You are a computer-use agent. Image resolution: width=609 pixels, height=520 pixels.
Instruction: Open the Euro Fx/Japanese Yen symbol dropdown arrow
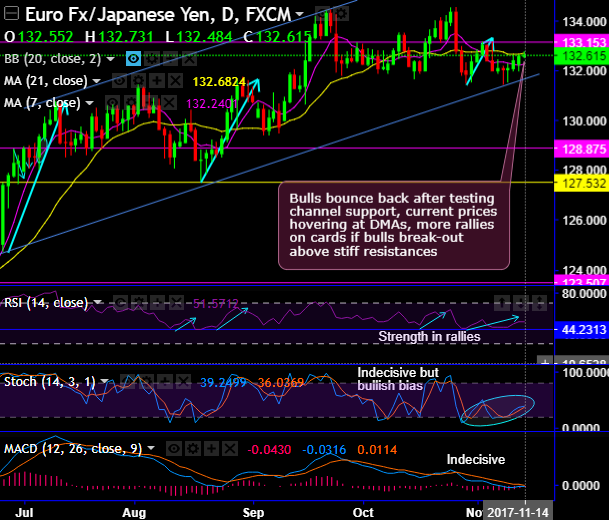tap(299, 15)
